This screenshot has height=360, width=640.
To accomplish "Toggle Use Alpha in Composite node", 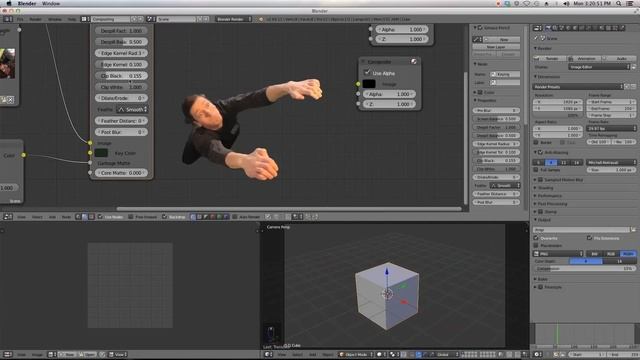I will [x=367, y=72].
